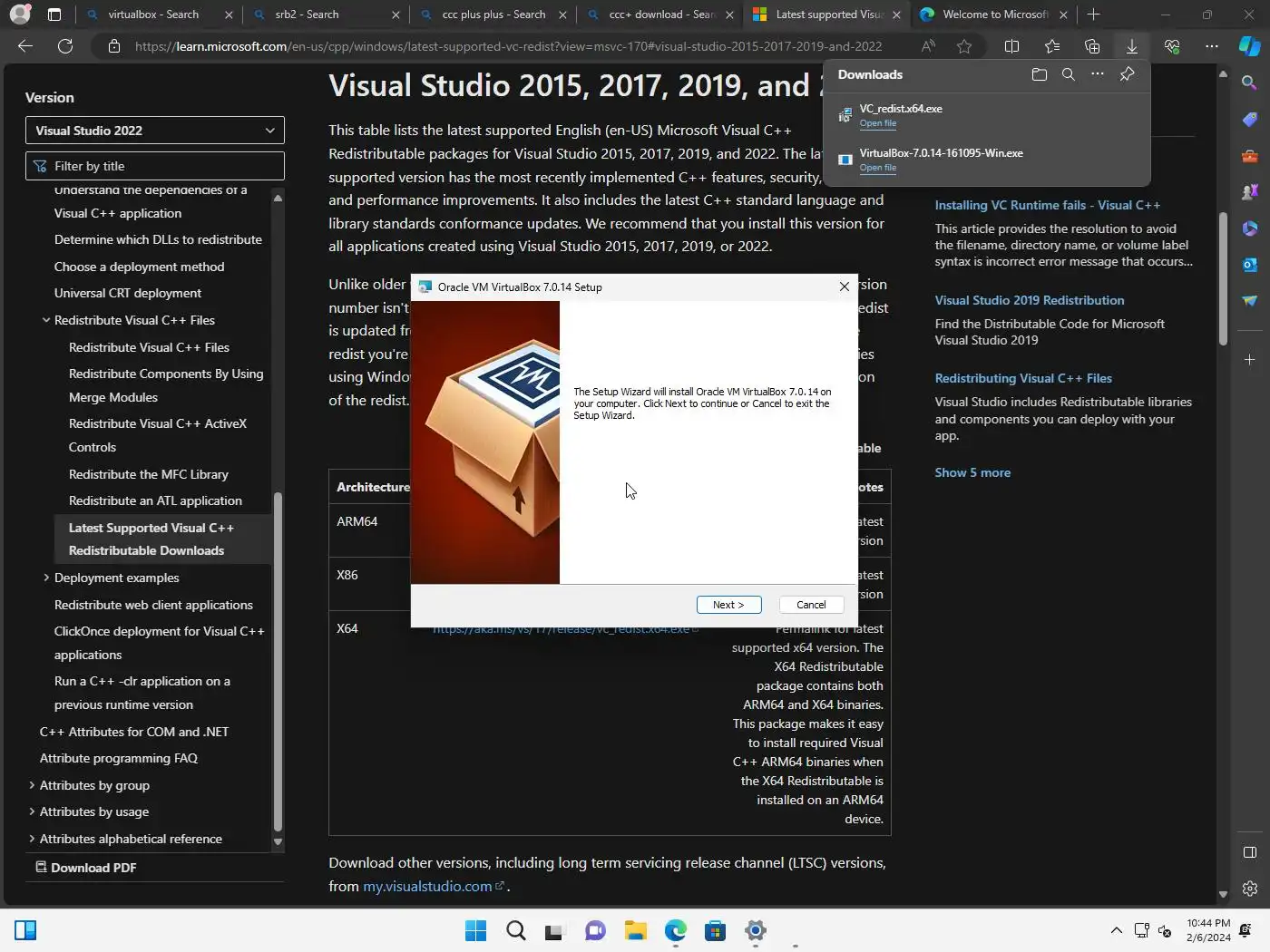Toggle split screen icon in toolbar
This screenshot has width=1270, height=952.
(x=1012, y=46)
